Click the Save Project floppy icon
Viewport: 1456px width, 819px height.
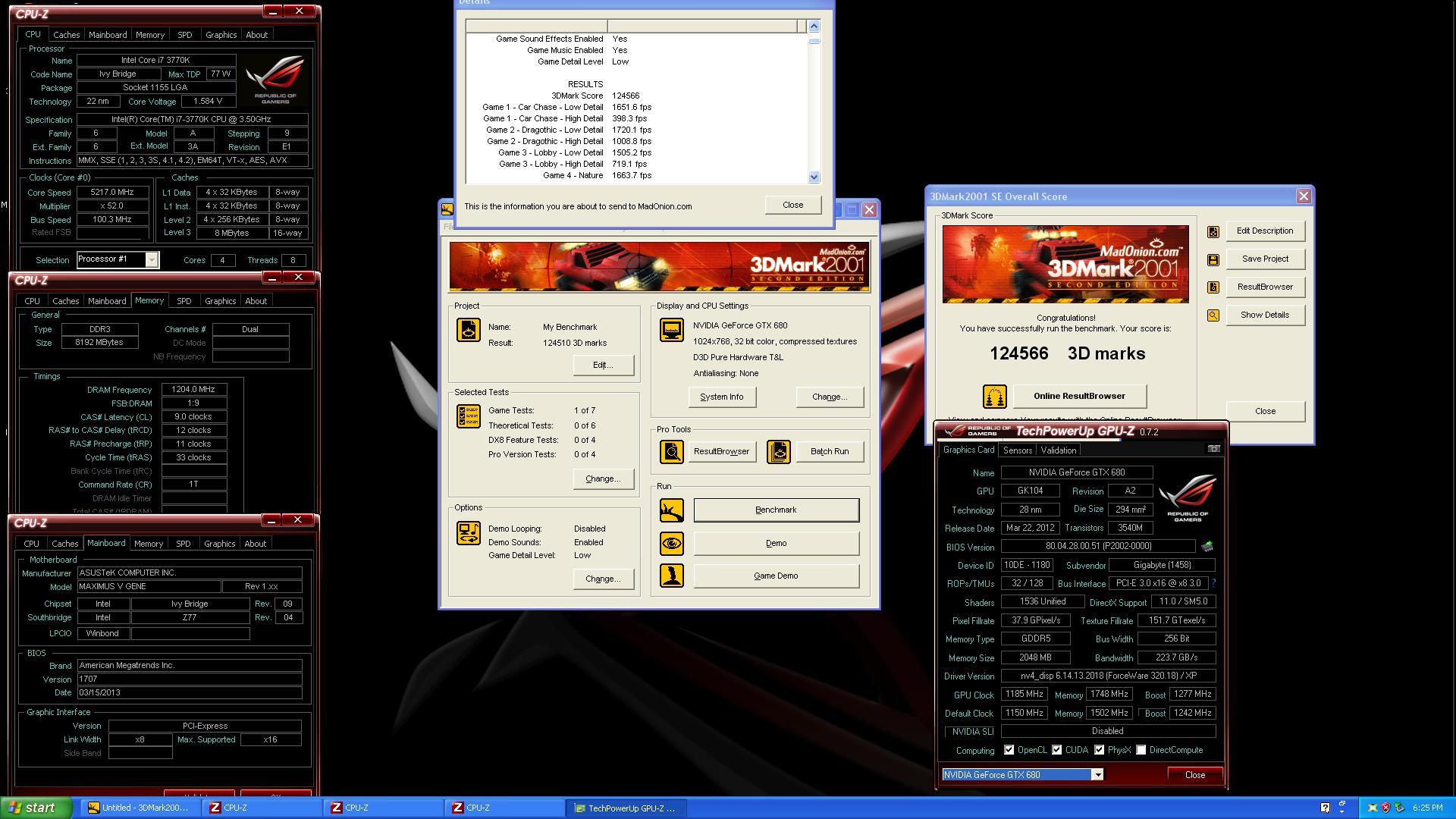coord(1213,260)
